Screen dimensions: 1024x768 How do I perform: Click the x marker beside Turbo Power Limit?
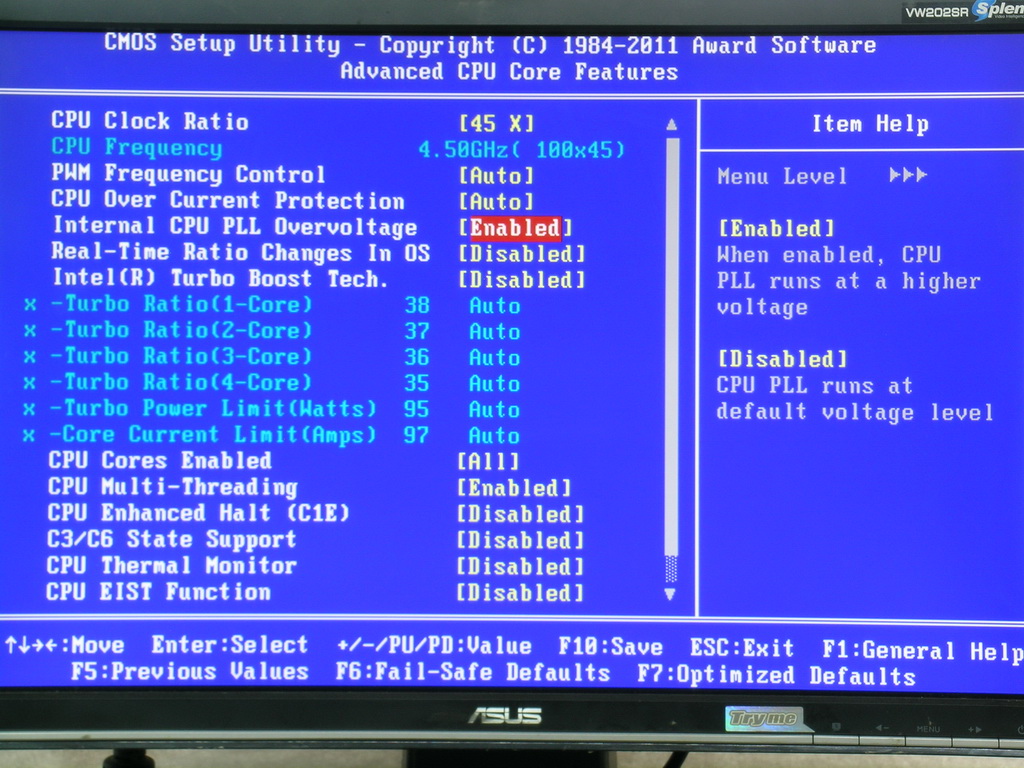(x=29, y=409)
